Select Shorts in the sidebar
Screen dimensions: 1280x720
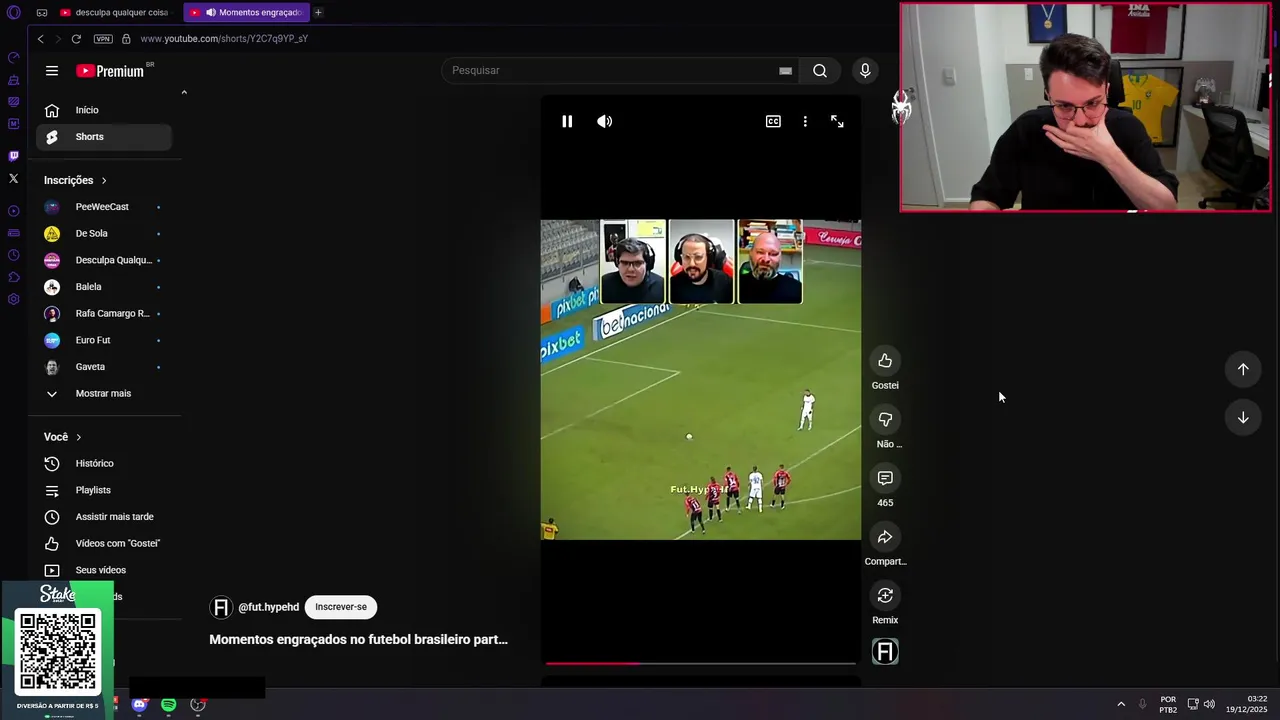coord(104,137)
